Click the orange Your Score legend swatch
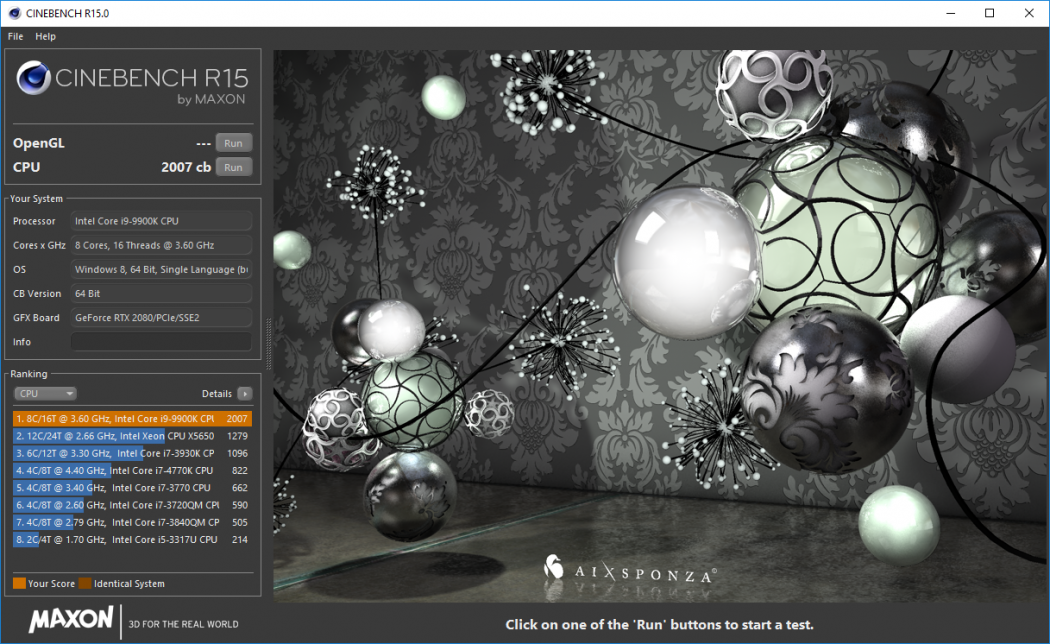 [20, 583]
